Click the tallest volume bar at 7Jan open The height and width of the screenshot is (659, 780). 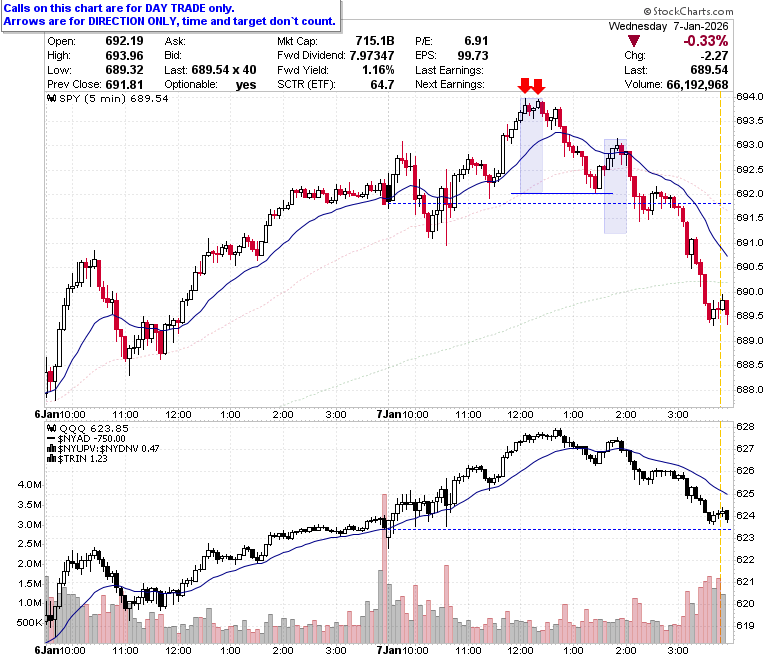click(x=384, y=568)
